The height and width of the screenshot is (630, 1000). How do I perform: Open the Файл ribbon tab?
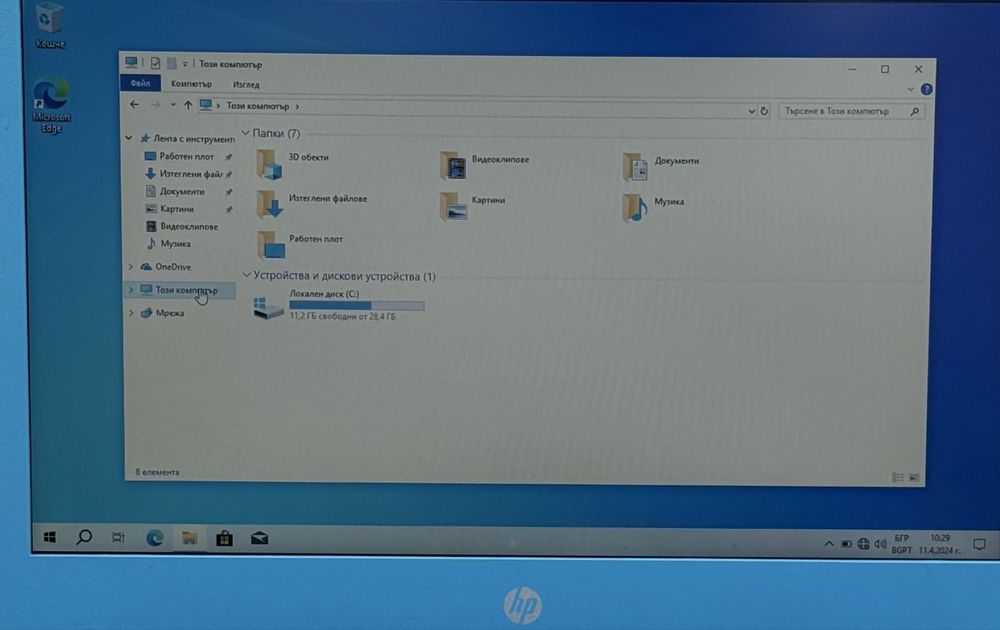coord(140,83)
